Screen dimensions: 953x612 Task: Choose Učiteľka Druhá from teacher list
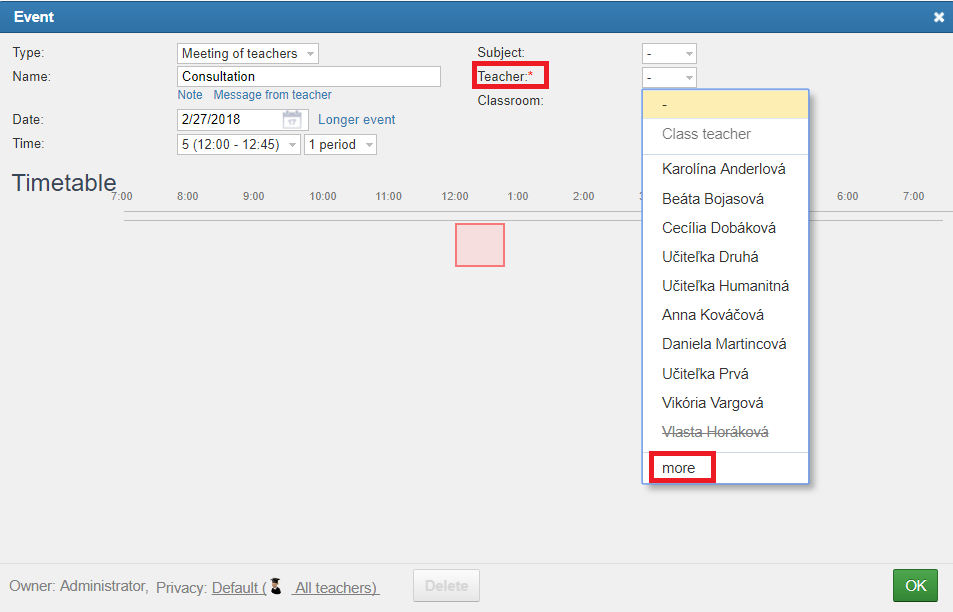pos(726,257)
